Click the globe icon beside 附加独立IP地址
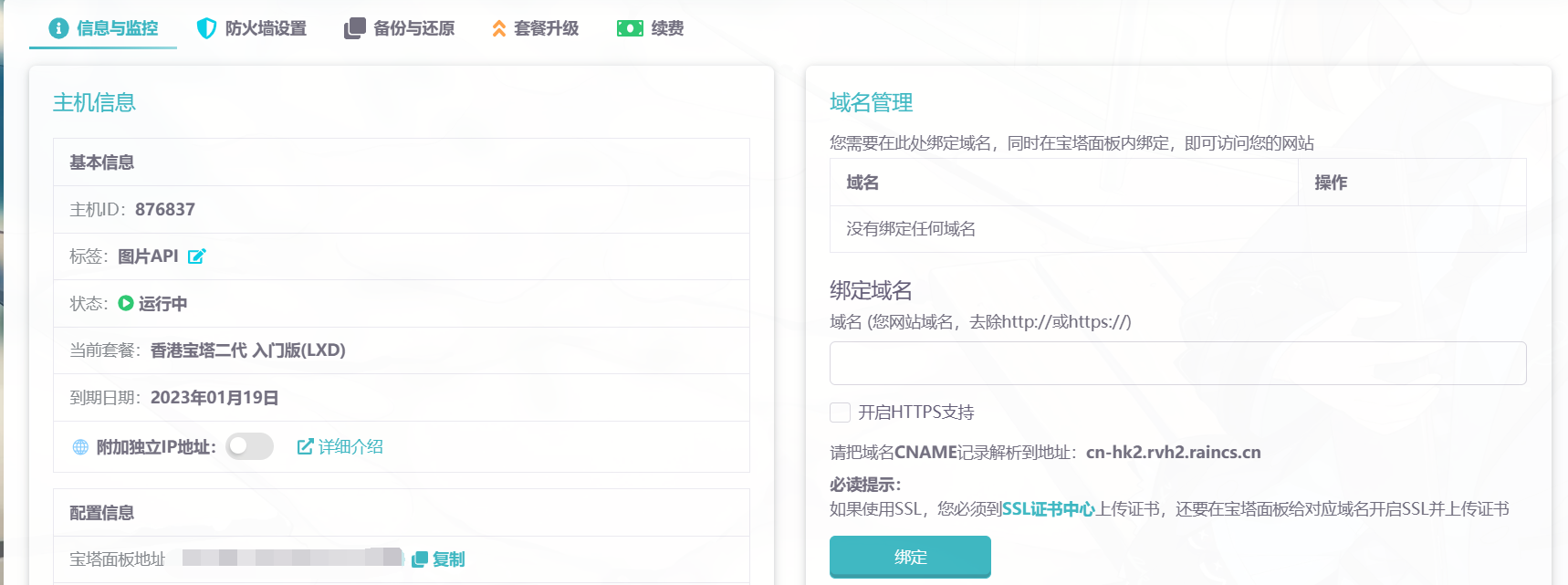 point(80,447)
